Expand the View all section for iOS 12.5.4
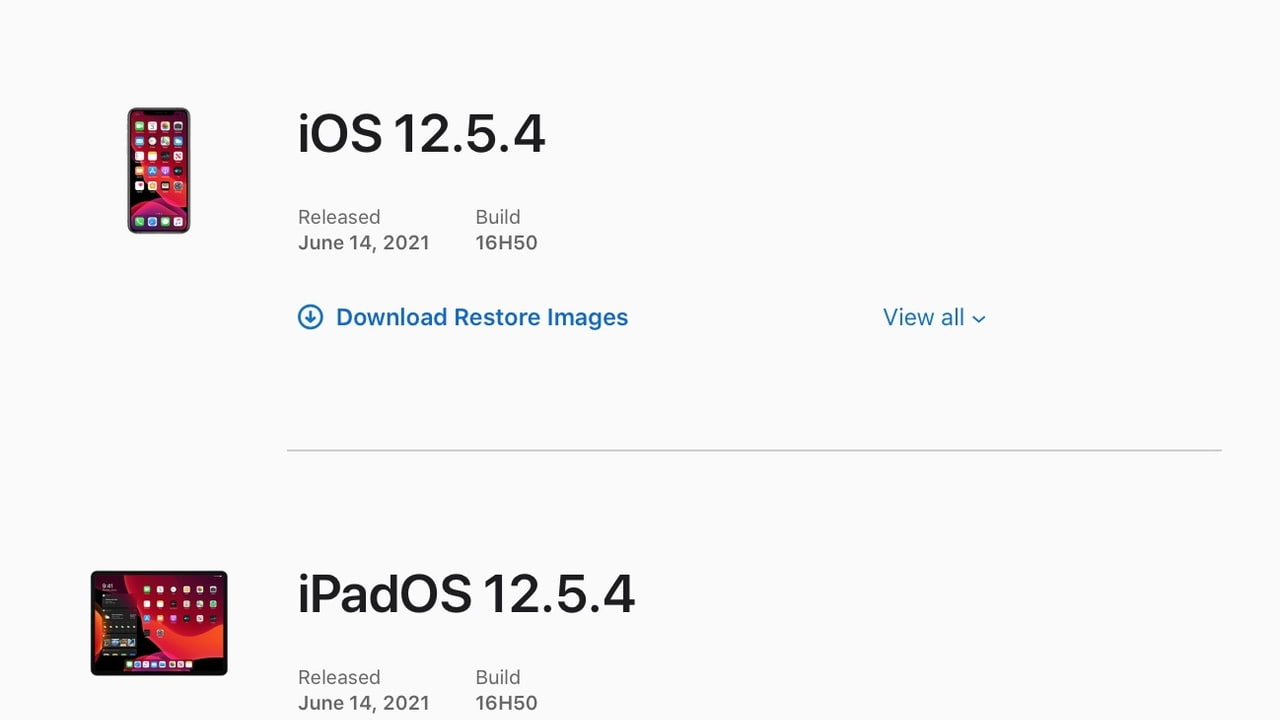1280x720 pixels. [934, 317]
